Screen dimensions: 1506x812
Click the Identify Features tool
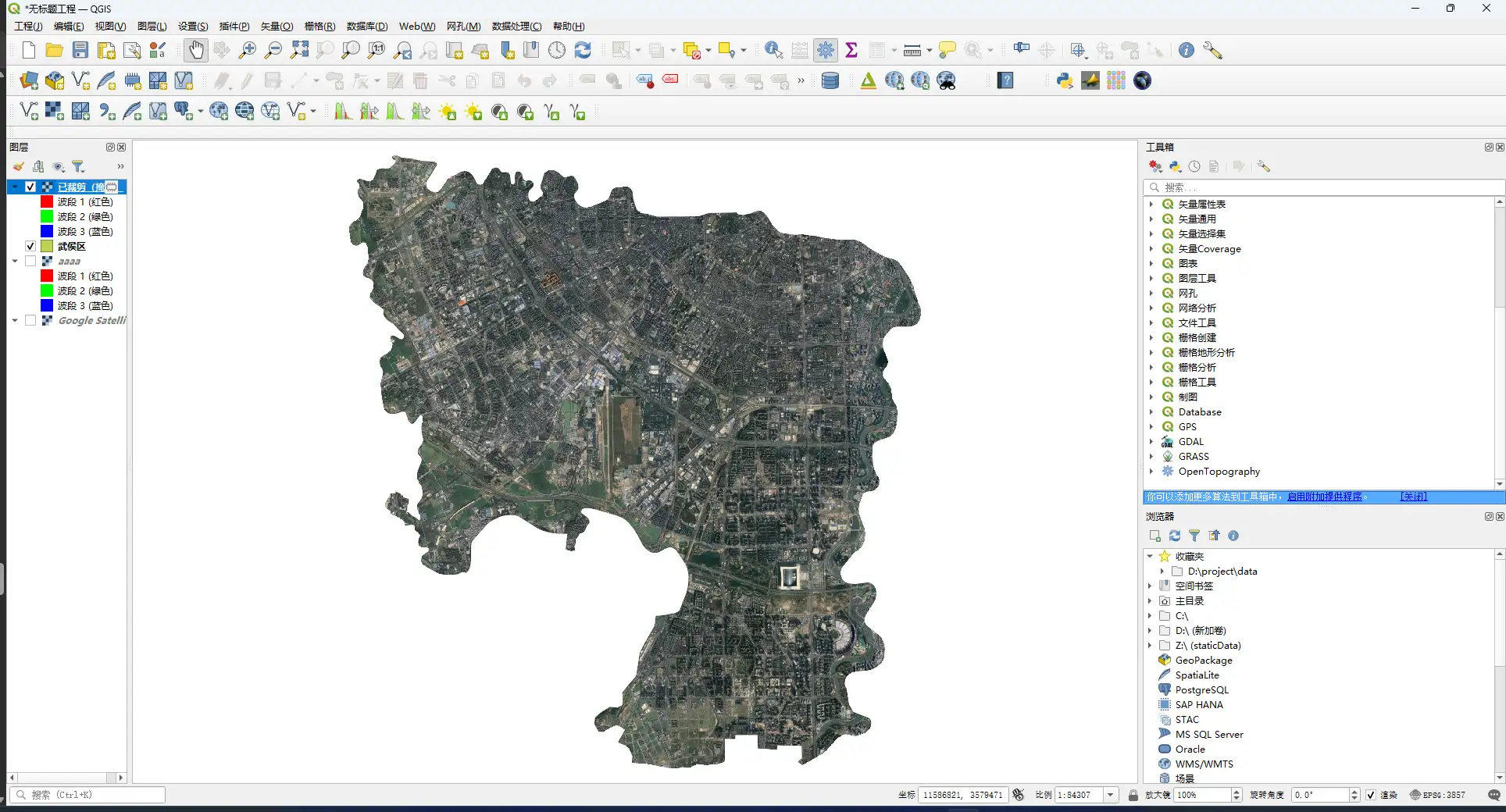coord(773,51)
